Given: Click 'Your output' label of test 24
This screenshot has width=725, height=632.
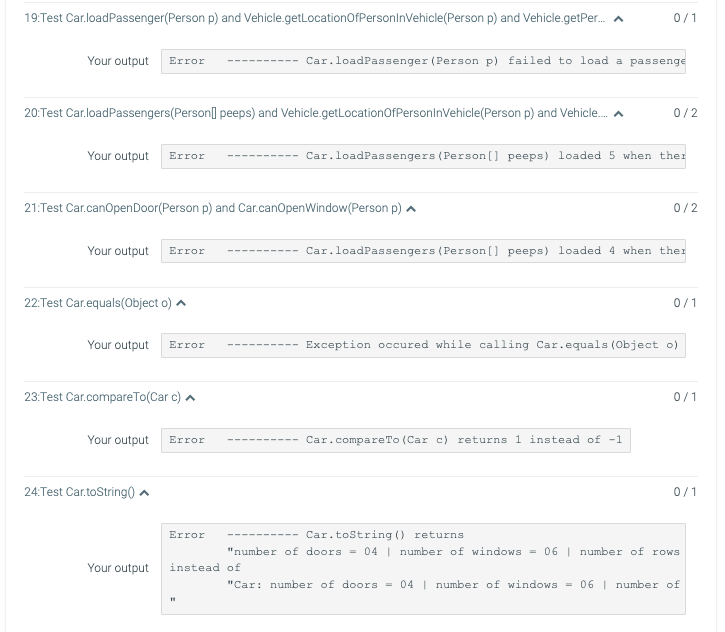Looking at the screenshot, I should [118, 568].
